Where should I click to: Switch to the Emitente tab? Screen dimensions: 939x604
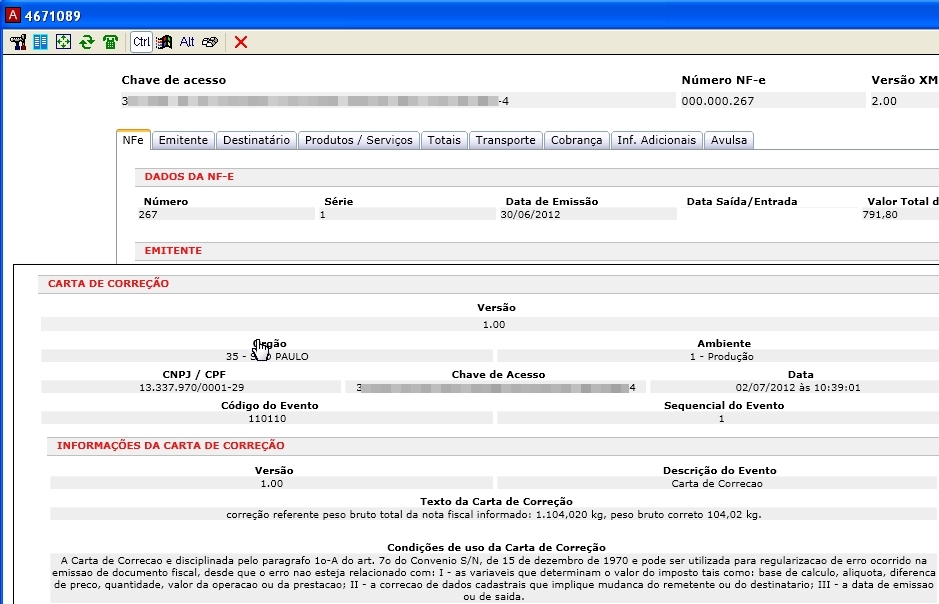coord(183,140)
